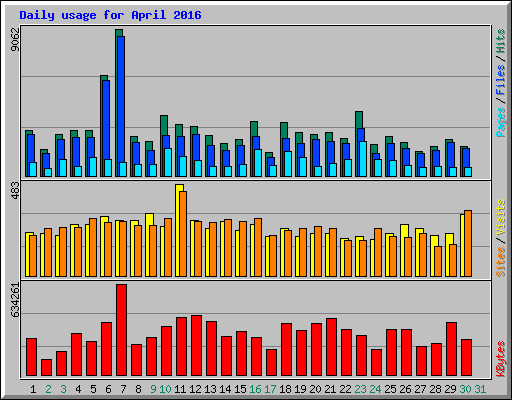Click the tallest red KBytes bar for day 7
Screen dimensions: 512x400
(x=121, y=330)
